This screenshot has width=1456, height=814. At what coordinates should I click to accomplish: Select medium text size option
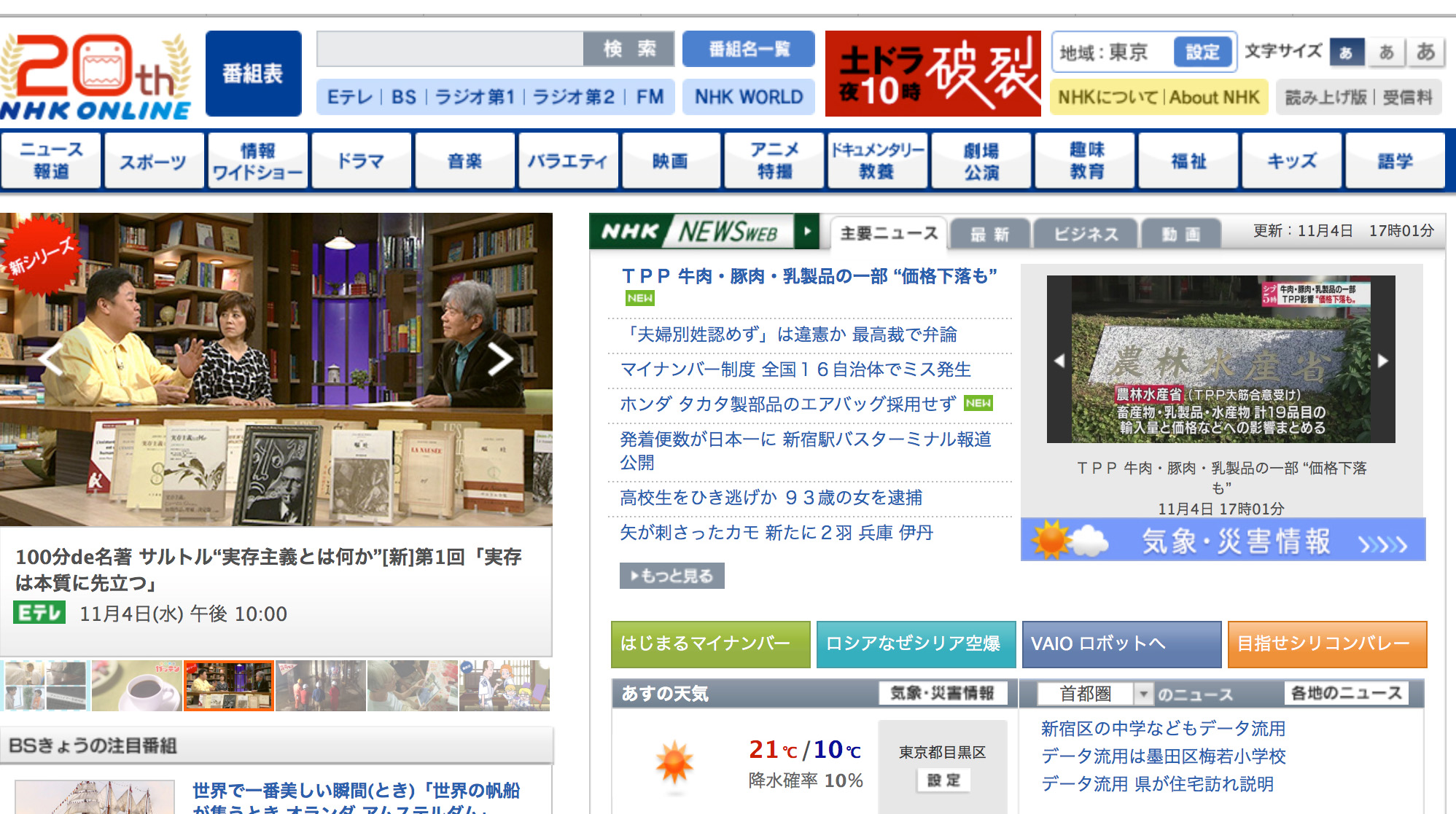[x=1386, y=52]
